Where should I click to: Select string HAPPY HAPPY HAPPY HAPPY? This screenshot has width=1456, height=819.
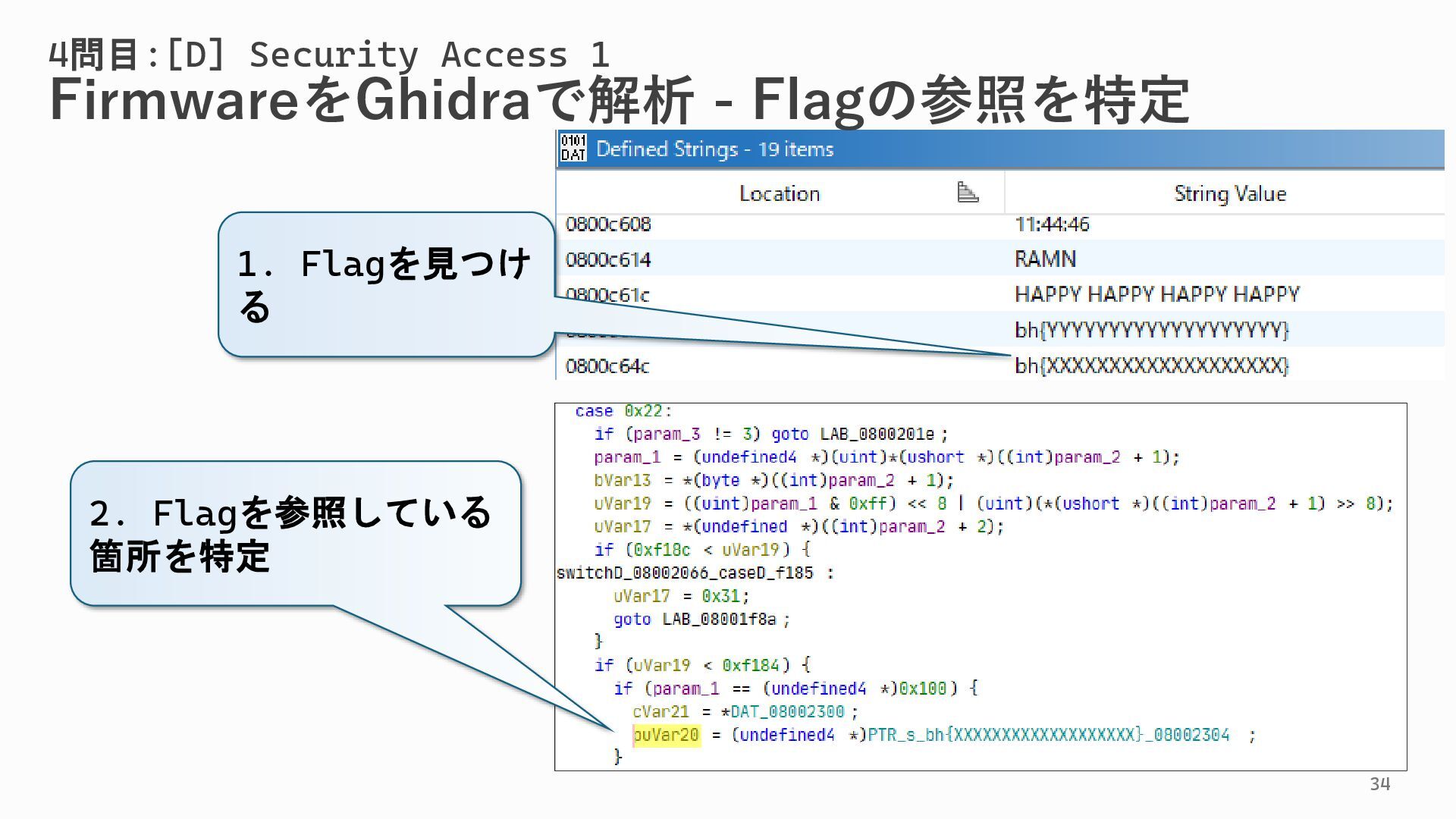pyautogui.click(x=1157, y=294)
